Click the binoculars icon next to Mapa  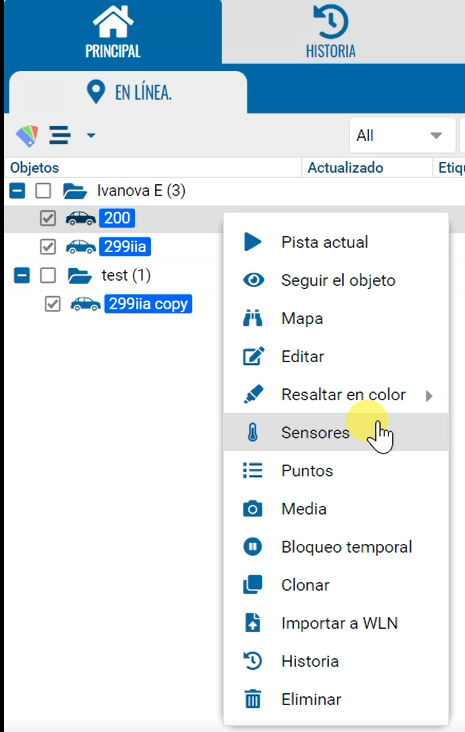(253, 318)
